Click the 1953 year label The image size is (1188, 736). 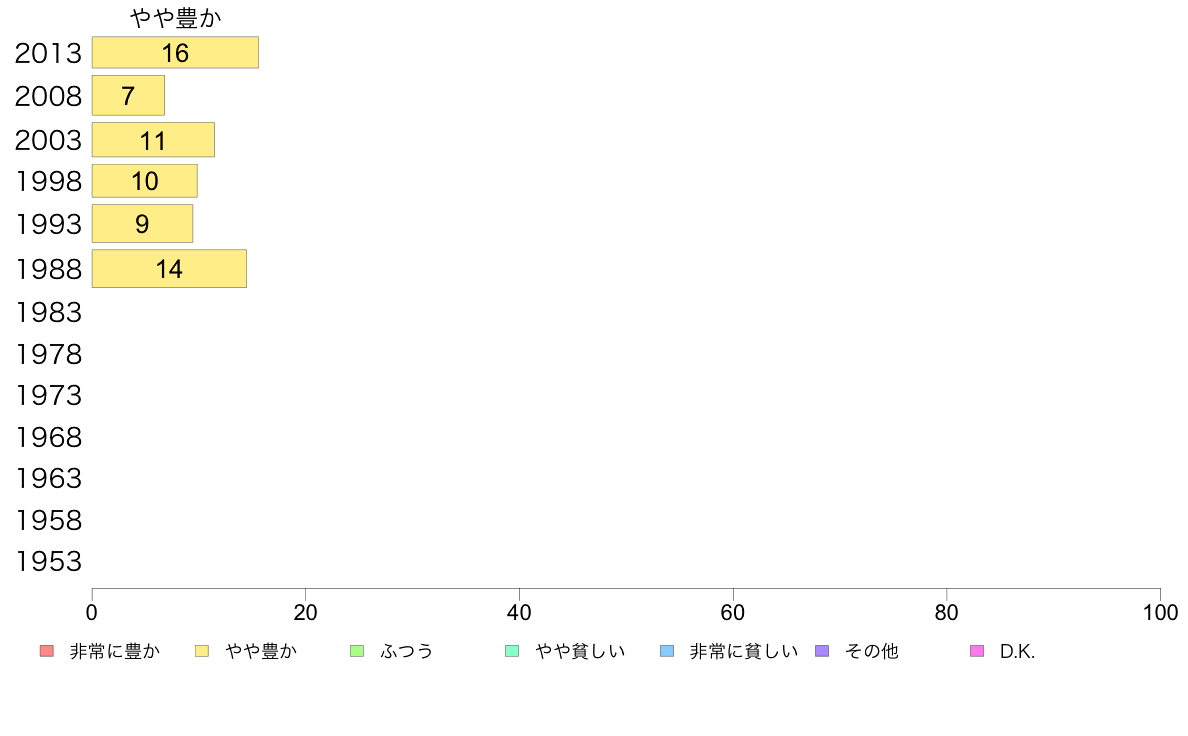(48, 562)
